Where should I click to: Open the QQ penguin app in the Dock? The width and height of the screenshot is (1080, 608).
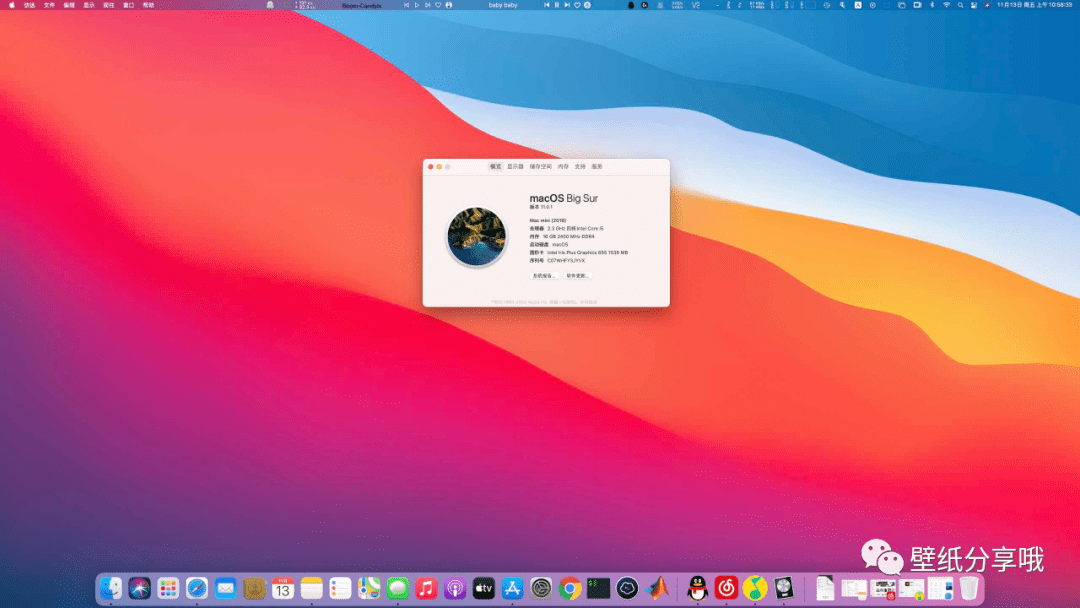point(698,588)
